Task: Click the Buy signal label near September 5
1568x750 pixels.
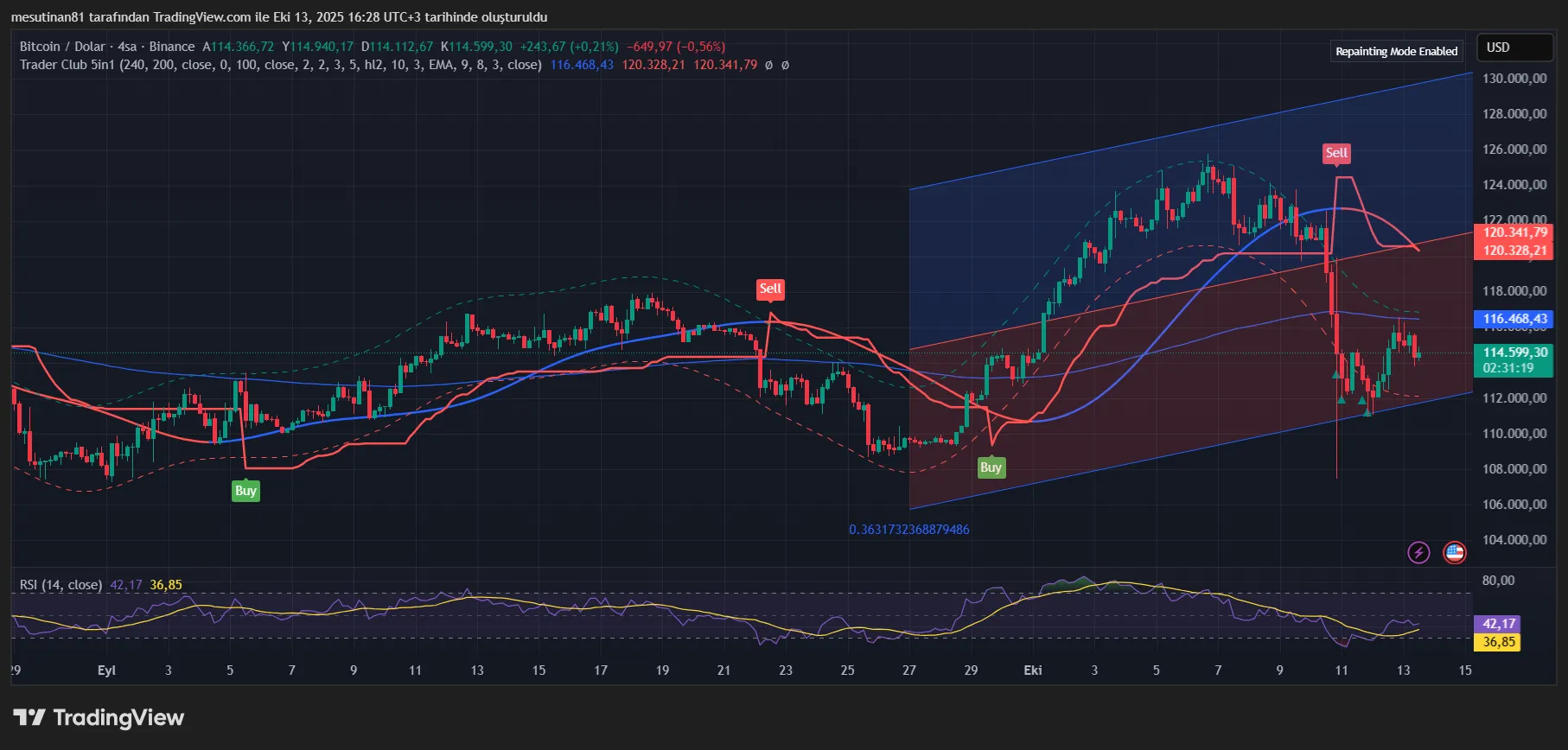Action: (245, 491)
